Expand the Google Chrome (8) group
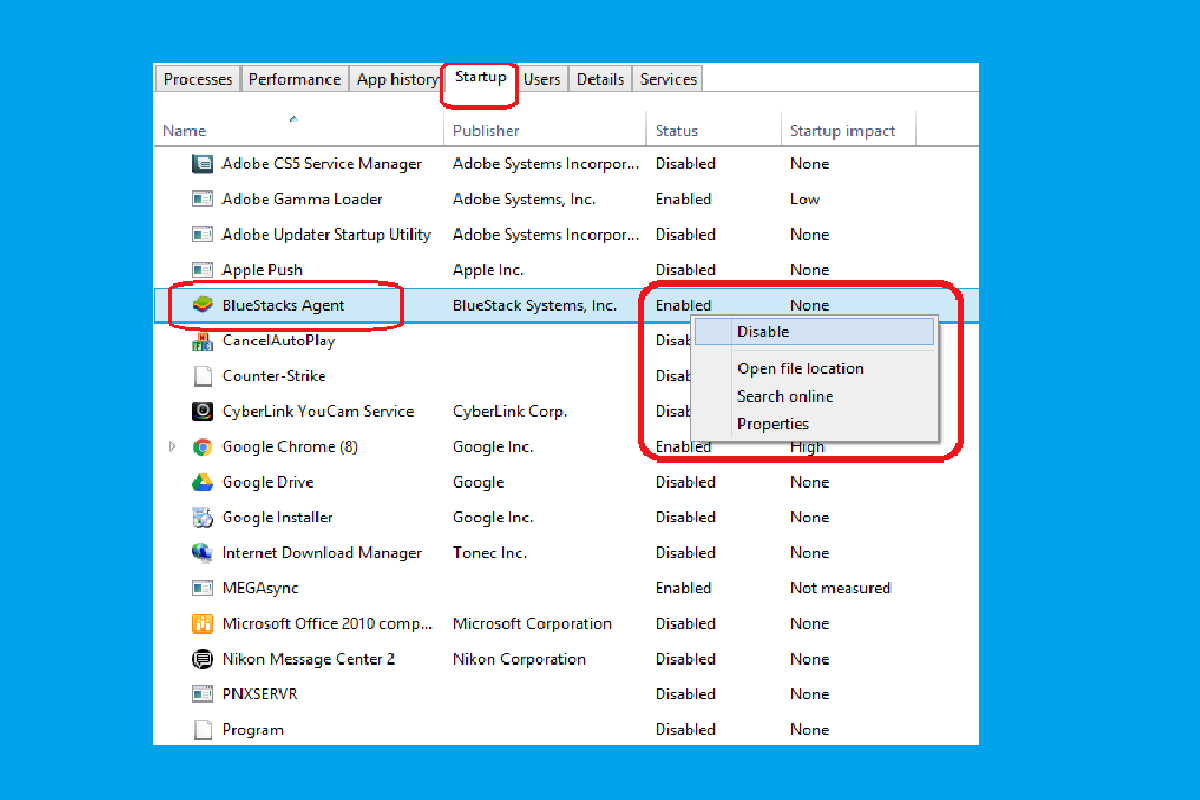1200x800 pixels. pos(174,447)
